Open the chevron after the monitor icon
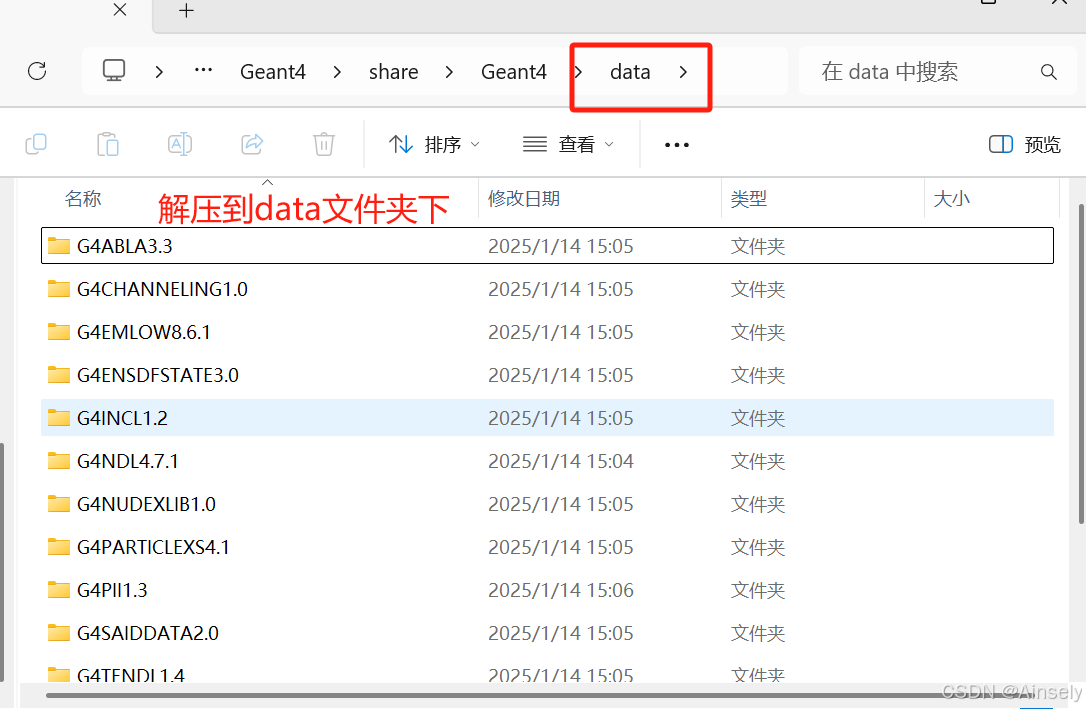This screenshot has width=1086, height=709. click(x=159, y=72)
